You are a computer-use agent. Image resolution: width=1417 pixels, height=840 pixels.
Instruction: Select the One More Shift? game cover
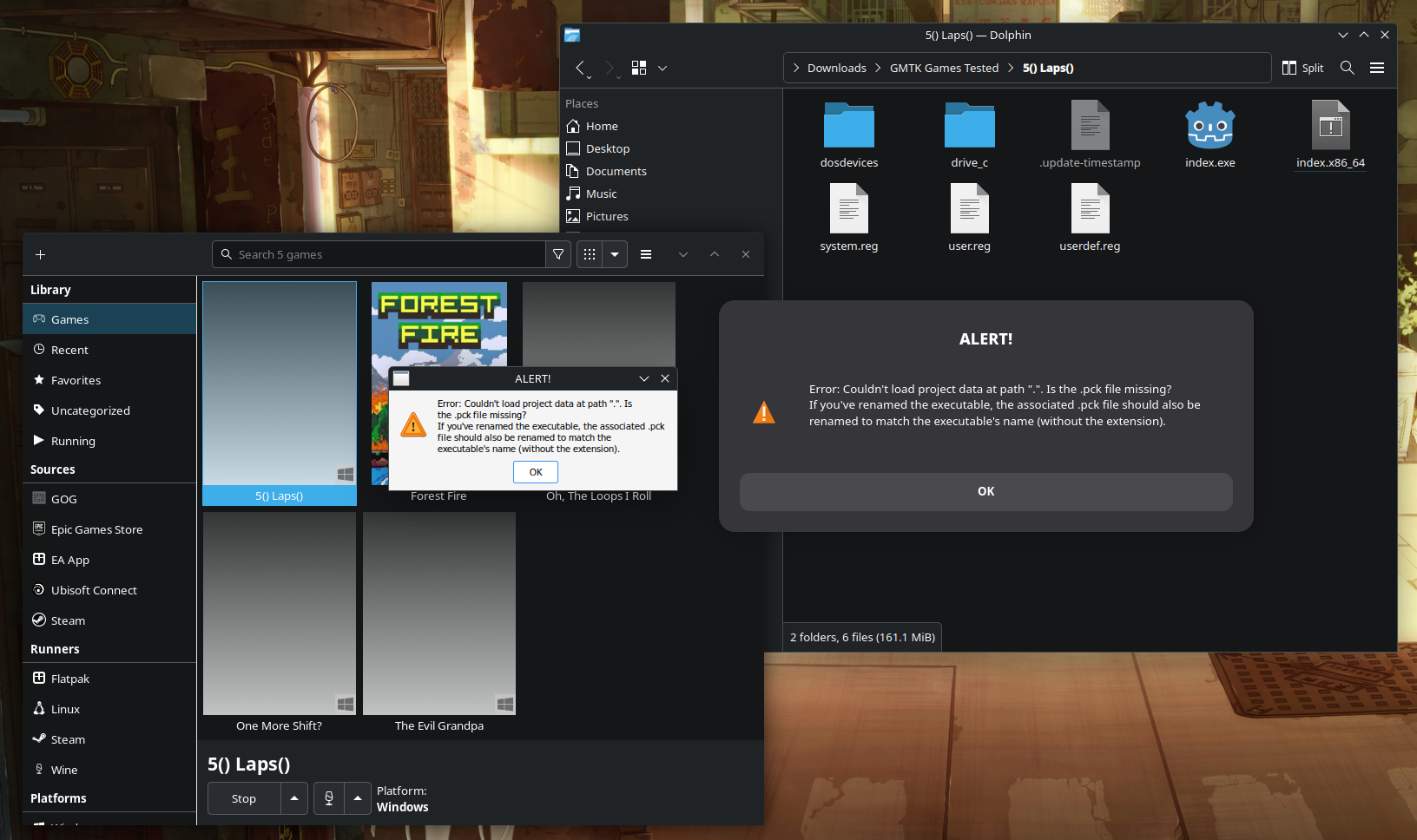[280, 614]
